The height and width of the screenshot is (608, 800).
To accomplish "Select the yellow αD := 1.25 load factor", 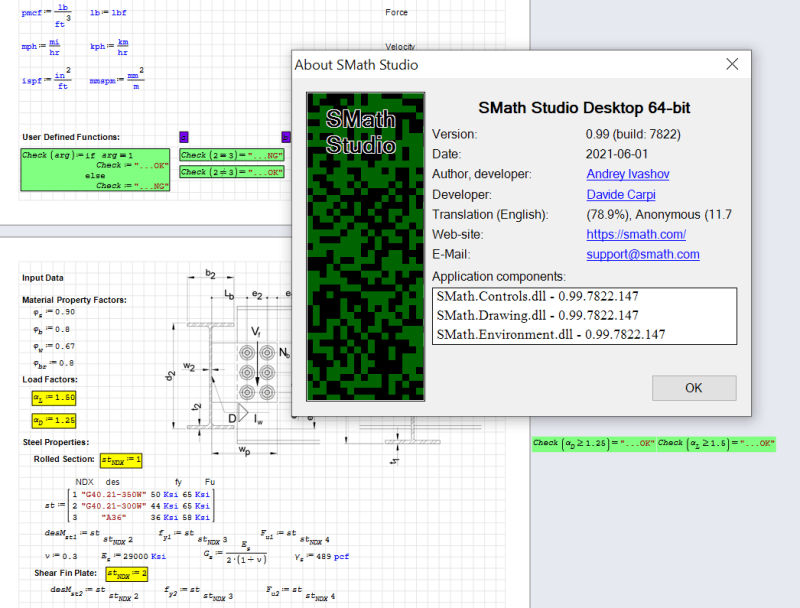I will pos(54,420).
